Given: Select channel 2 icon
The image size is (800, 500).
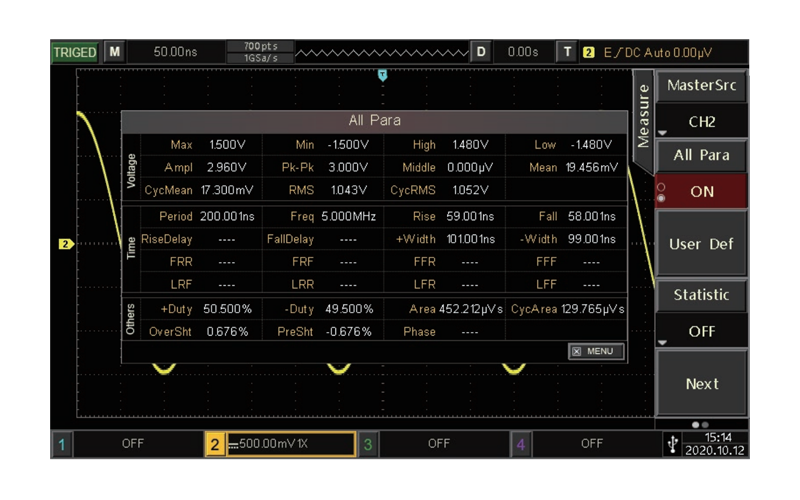Looking at the screenshot, I should (215, 444).
